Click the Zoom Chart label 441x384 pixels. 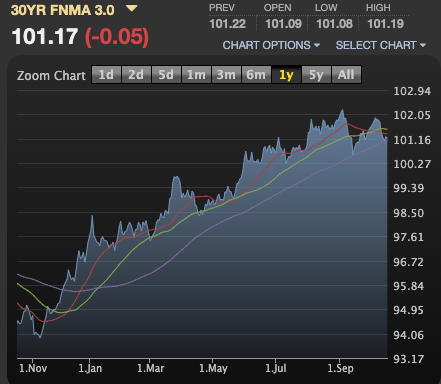pyautogui.click(x=51, y=76)
